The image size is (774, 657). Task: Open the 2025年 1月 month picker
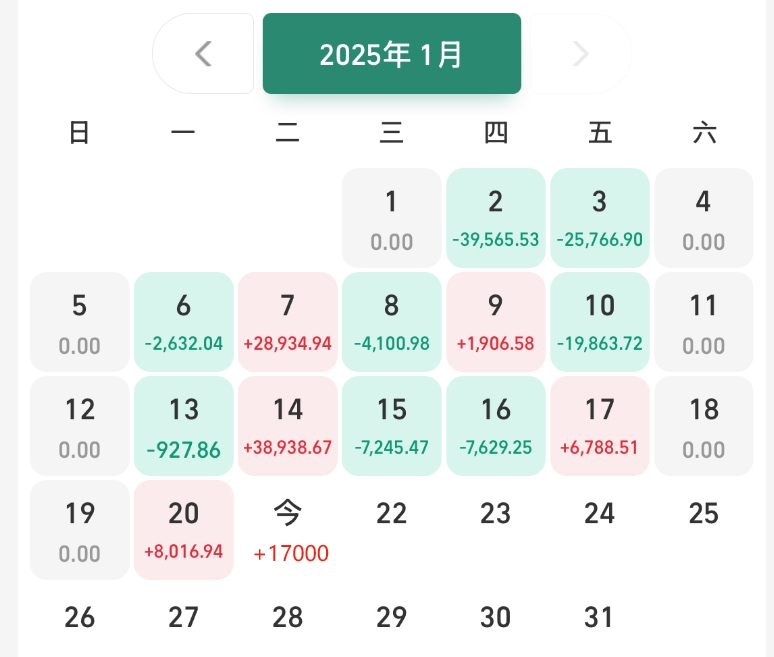click(x=392, y=53)
